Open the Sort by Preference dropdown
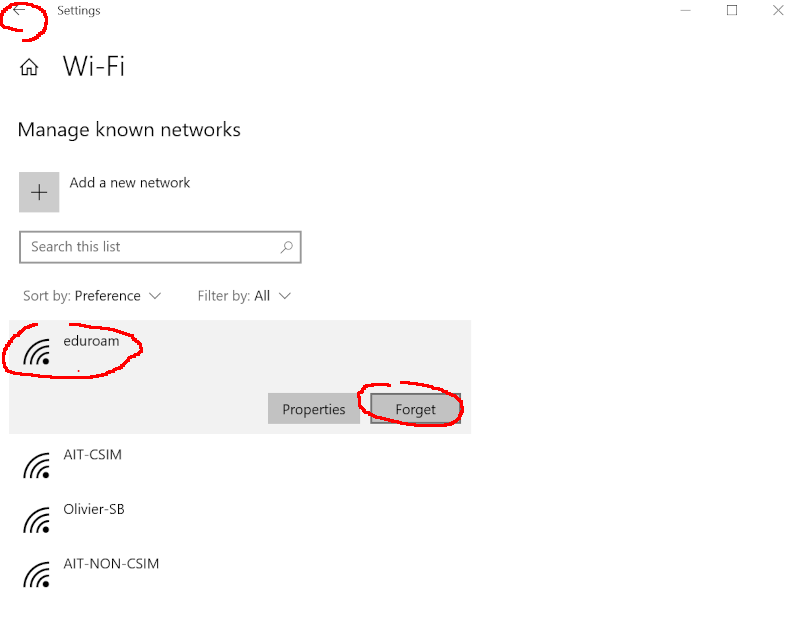Viewport: 800px width, 626px height. pos(92,296)
